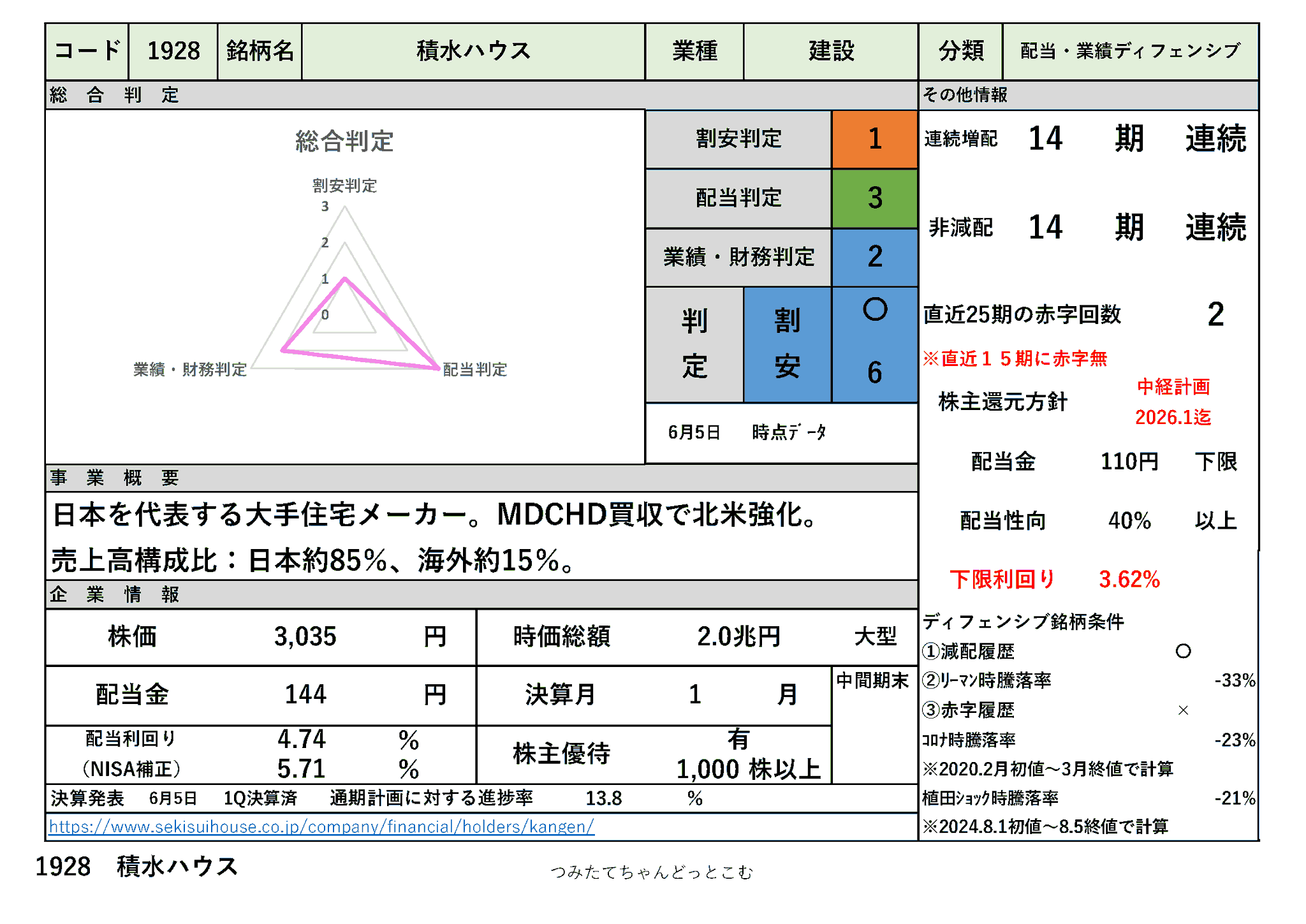Click the 日本を代表する大手住宅メーカー business summary line
The width and height of the screenshot is (1306, 924).
tap(434, 515)
